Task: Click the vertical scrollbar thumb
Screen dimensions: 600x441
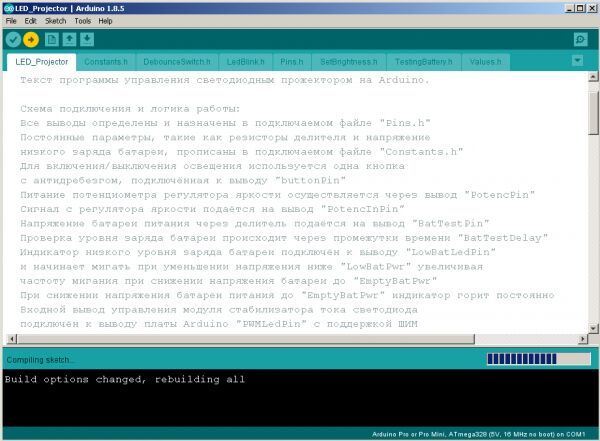Action: point(593,113)
